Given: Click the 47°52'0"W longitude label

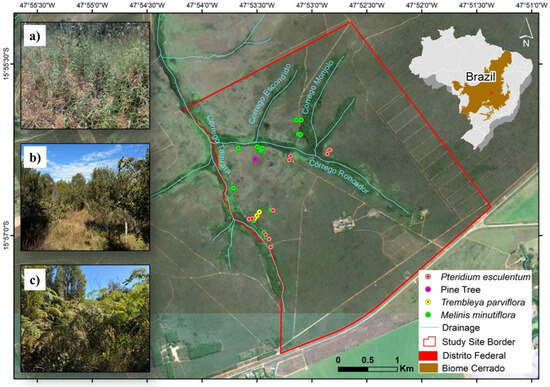Looking at the screenshot, I should pos(422,5).
